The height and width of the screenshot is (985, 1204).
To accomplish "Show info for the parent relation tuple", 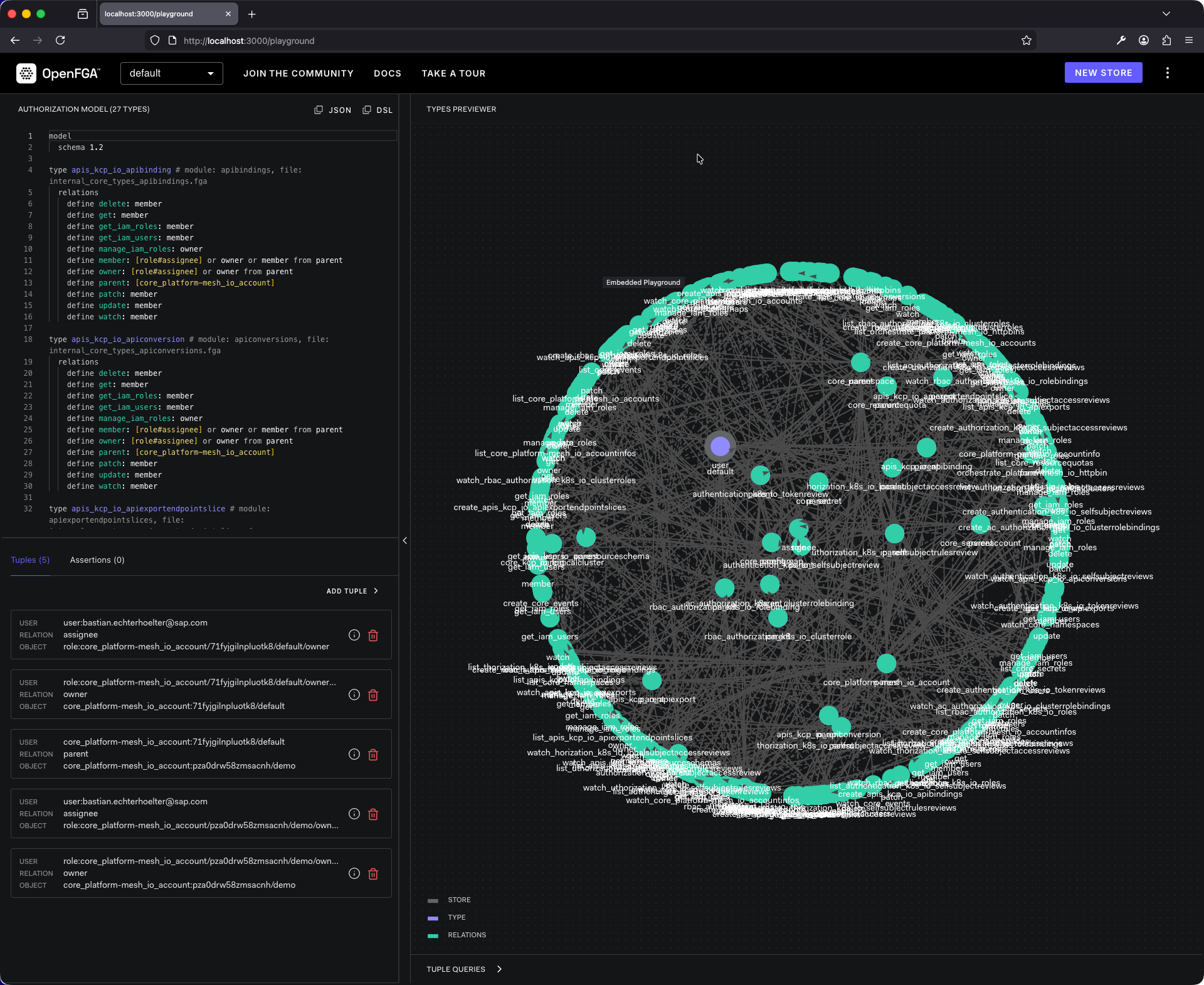I will click(x=354, y=754).
